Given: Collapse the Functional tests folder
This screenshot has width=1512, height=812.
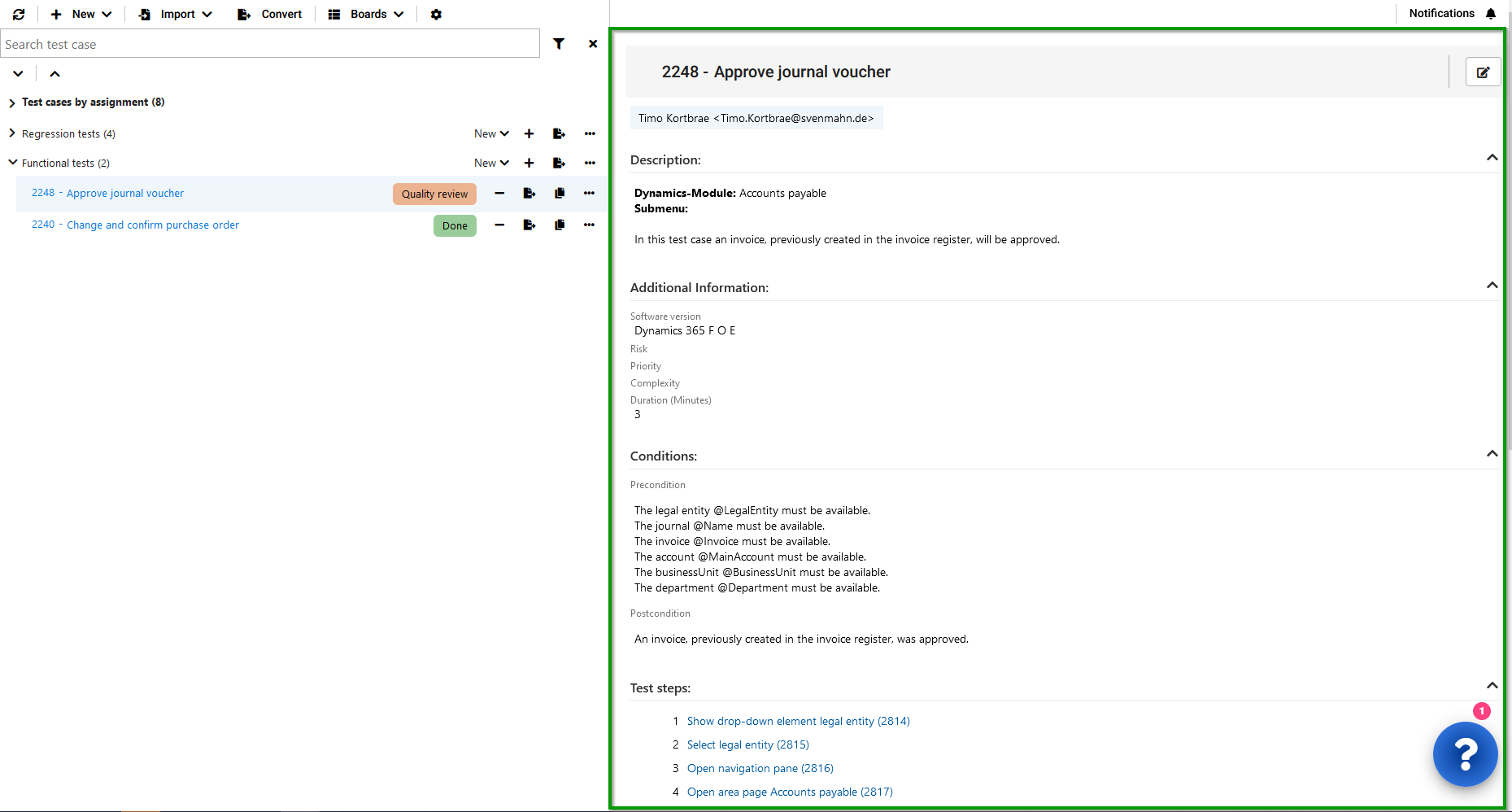Looking at the screenshot, I should [12, 163].
